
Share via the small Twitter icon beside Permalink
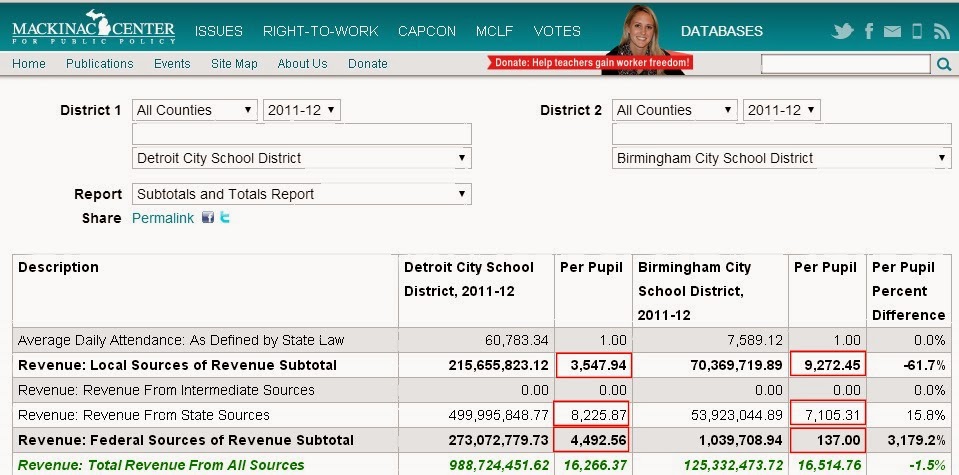point(225,217)
